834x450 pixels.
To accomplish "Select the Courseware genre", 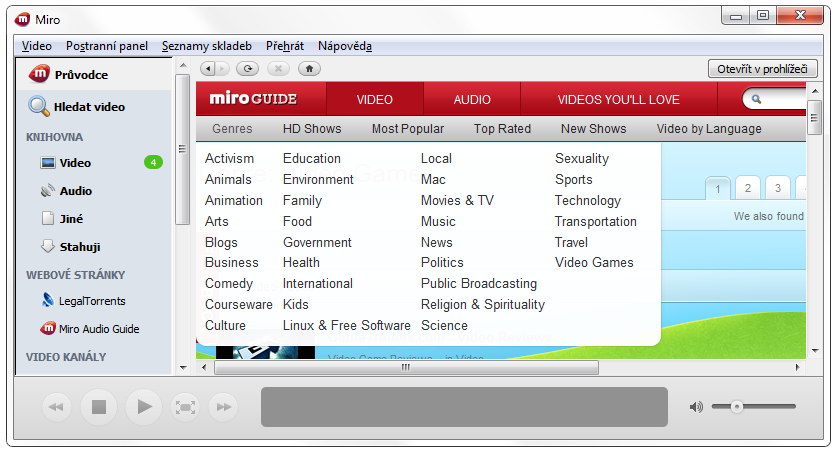I will (x=239, y=304).
